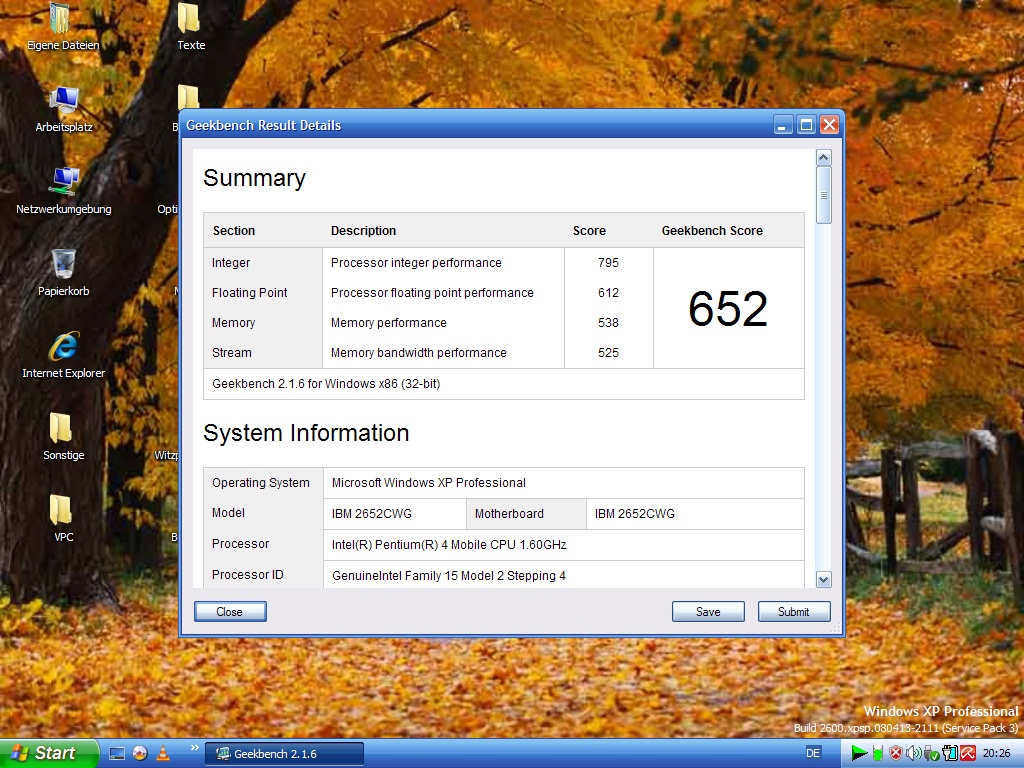Click the VLC cone quick launch icon
The image size is (1024, 768).
point(163,753)
